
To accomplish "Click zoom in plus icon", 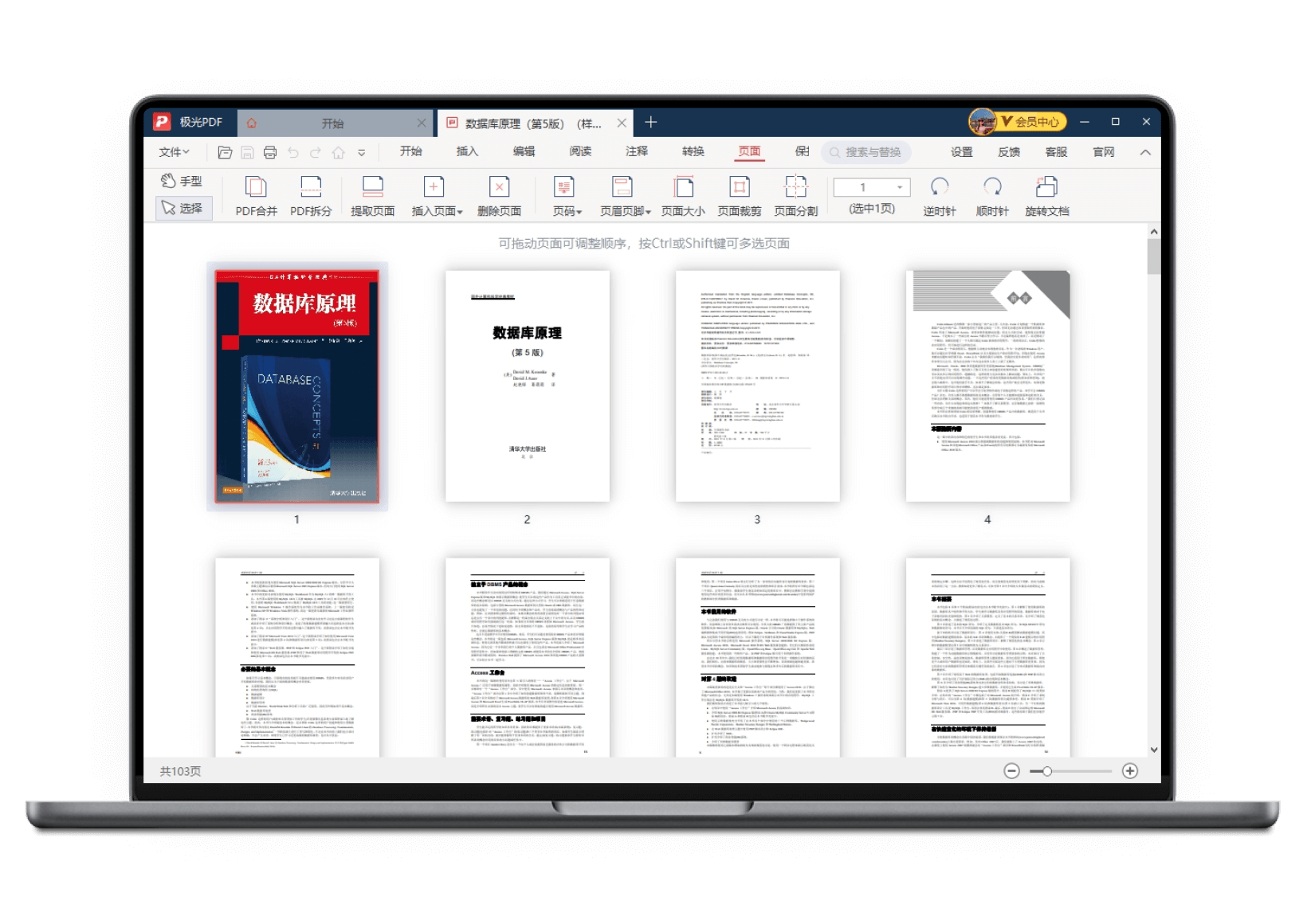I will pyautogui.click(x=1130, y=771).
